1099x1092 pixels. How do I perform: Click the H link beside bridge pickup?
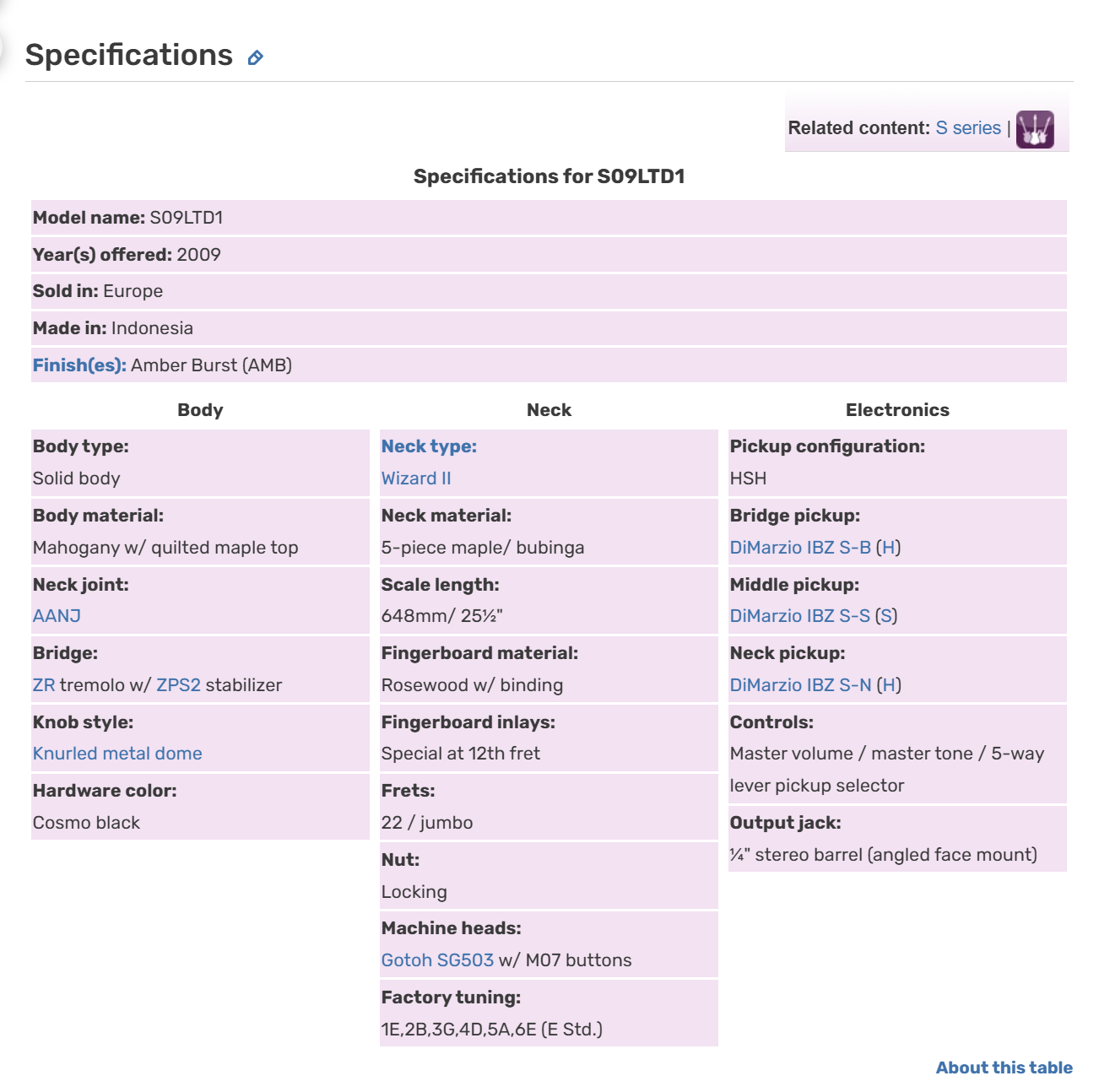point(888,548)
